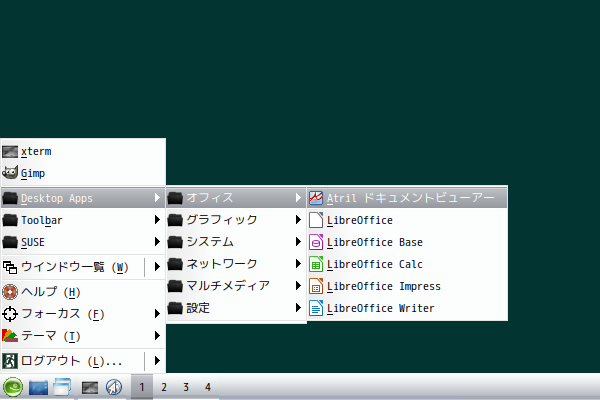600x400 pixels.
Task: Click the window list taskbar icon
Action: pyautogui.click(x=62, y=387)
